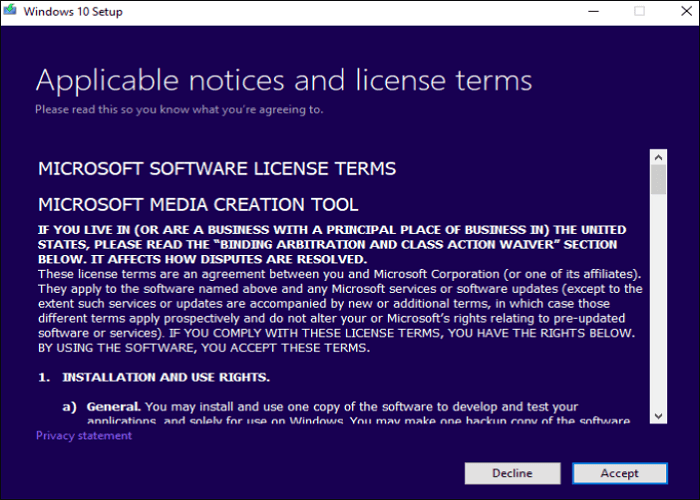Click the license scrollbar up arrow
The height and width of the screenshot is (500, 700).
coord(658,157)
